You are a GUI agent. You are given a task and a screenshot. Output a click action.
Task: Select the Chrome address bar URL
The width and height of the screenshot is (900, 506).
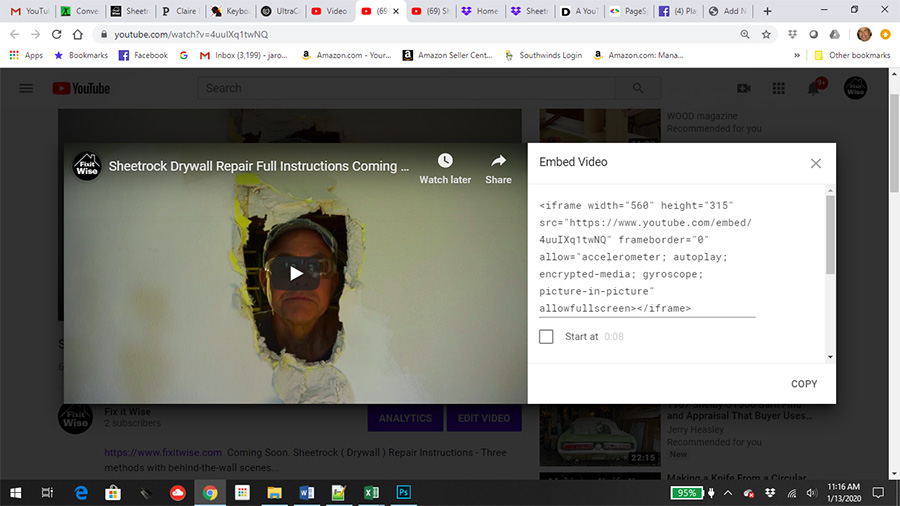tap(191, 34)
